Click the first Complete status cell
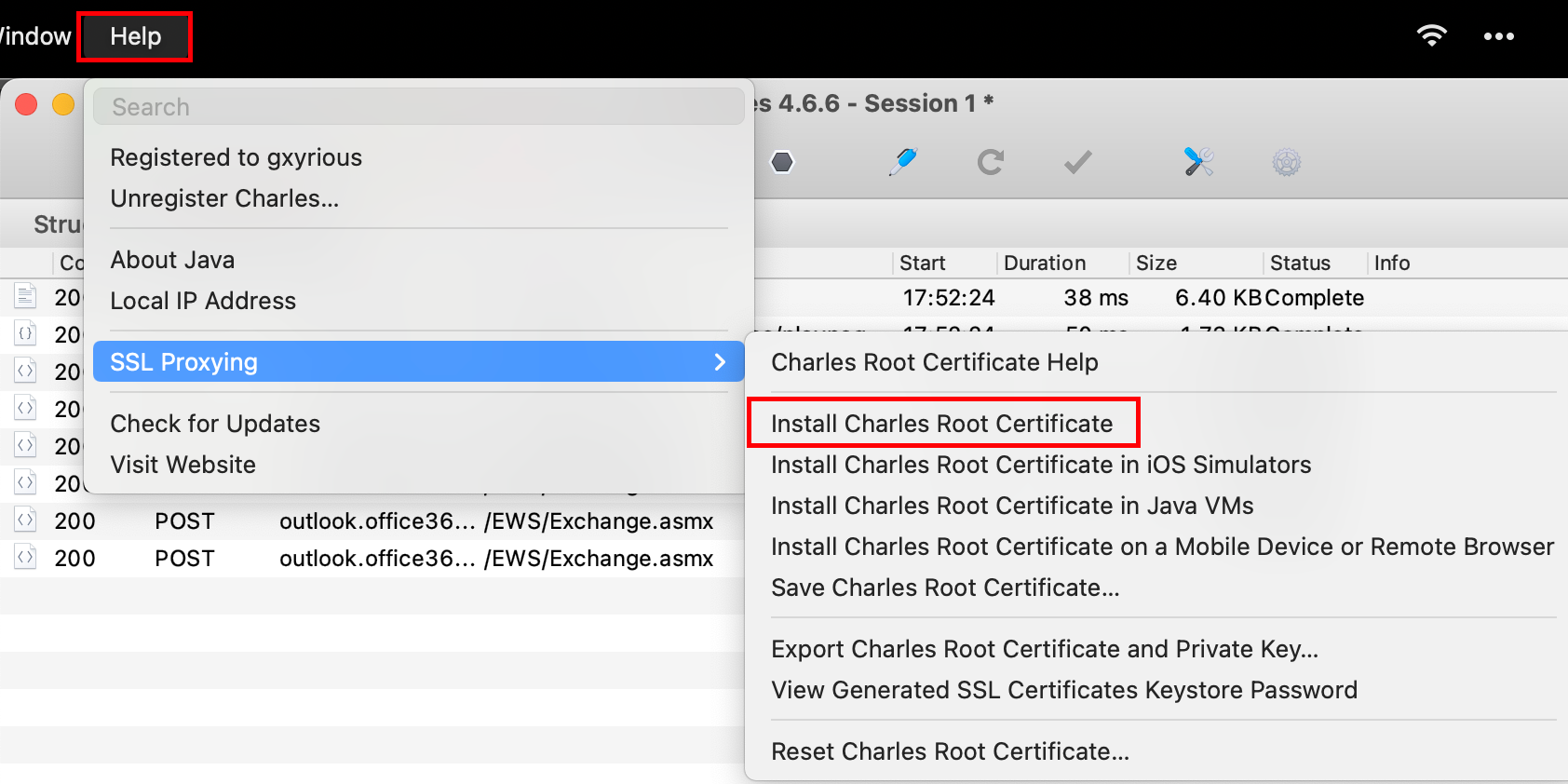This screenshot has height=784, width=1568. (x=1315, y=298)
